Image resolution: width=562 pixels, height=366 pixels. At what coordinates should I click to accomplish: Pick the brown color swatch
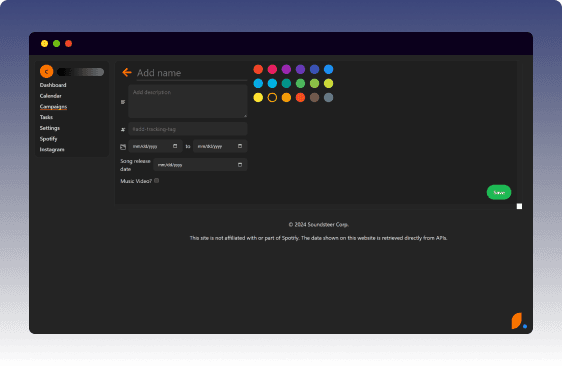point(314,98)
